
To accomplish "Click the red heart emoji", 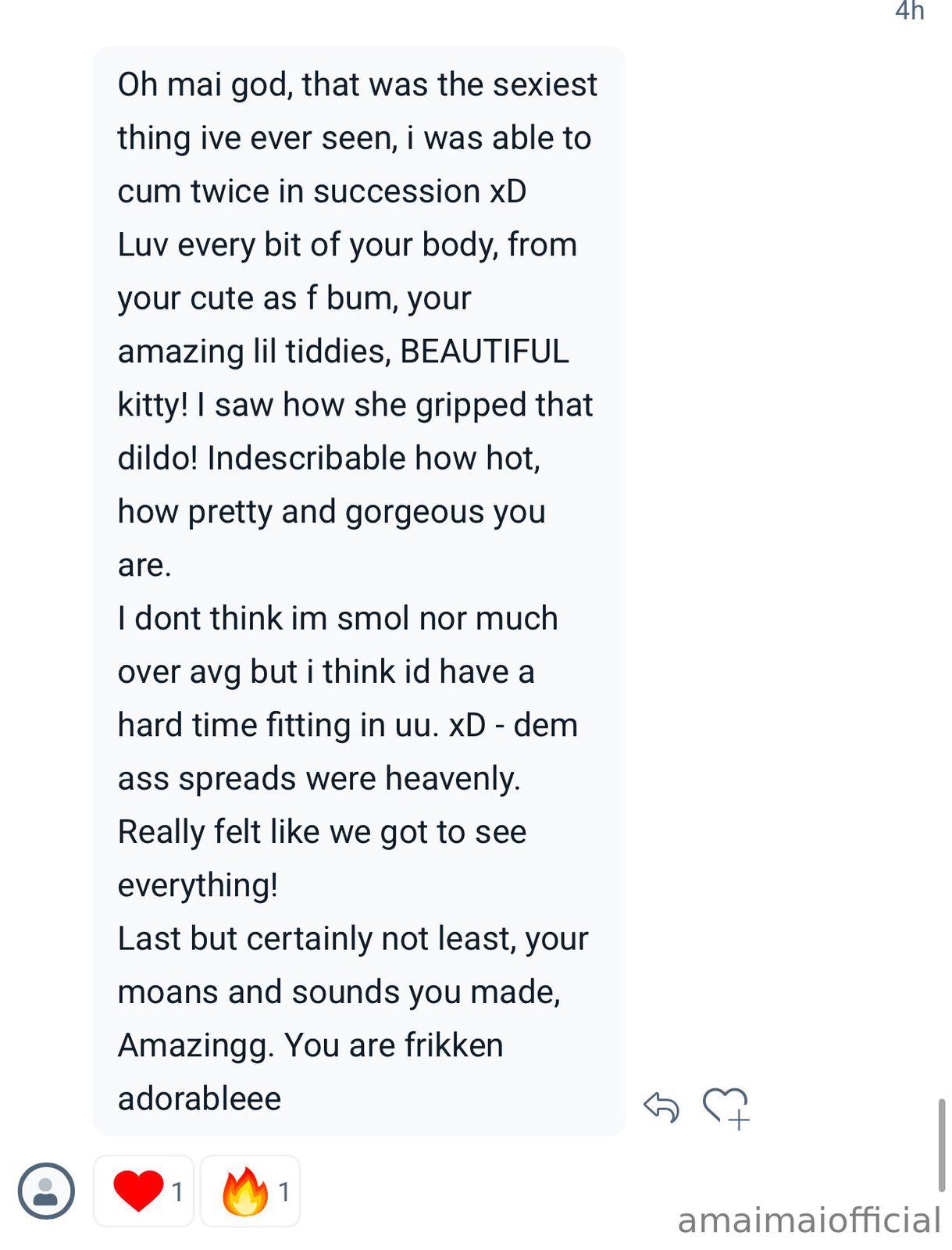I will point(138,1191).
